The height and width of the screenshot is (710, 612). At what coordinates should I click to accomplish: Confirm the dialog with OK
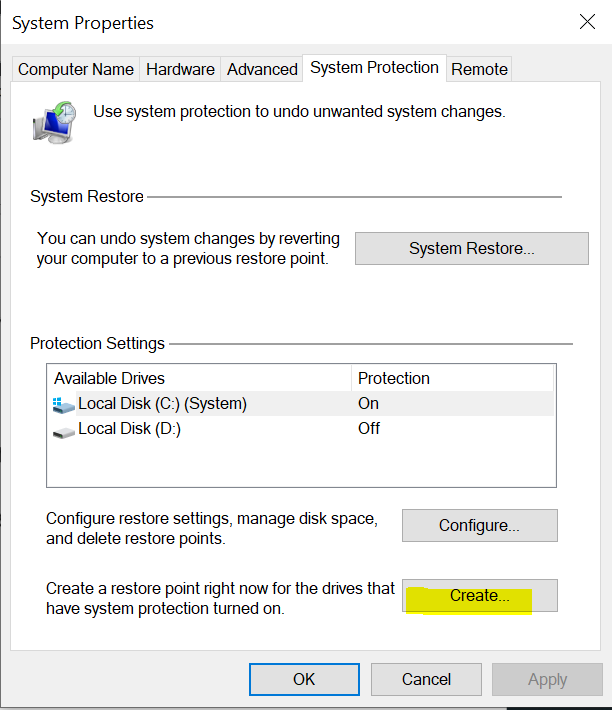304,679
